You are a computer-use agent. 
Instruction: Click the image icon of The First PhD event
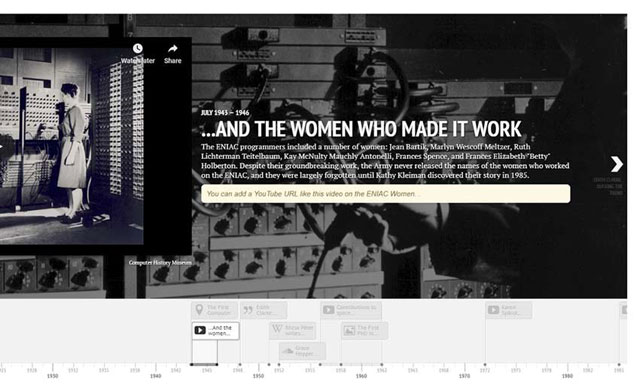pyautogui.click(x=349, y=330)
